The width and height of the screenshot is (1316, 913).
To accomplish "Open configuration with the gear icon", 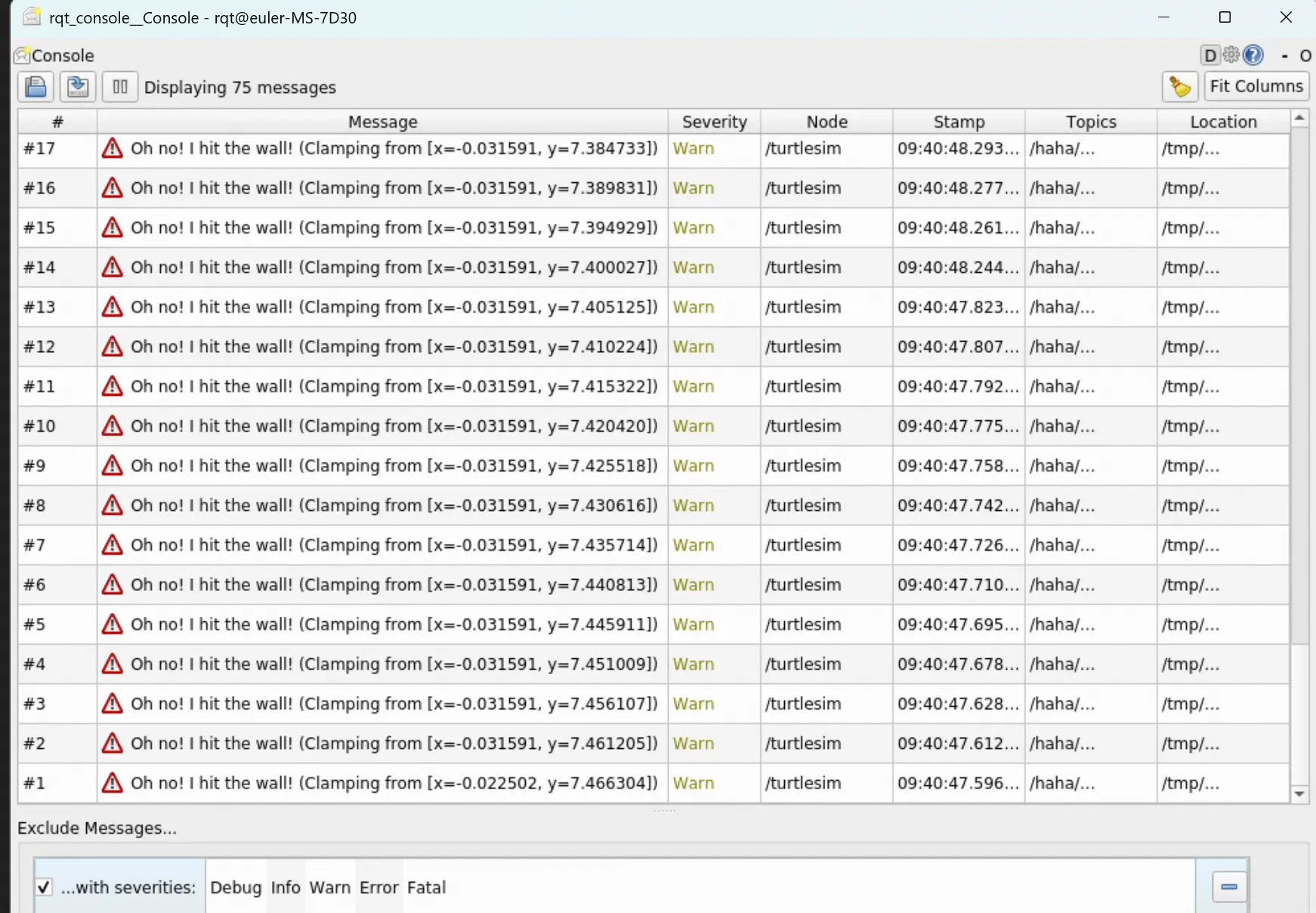I will pyautogui.click(x=1231, y=54).
